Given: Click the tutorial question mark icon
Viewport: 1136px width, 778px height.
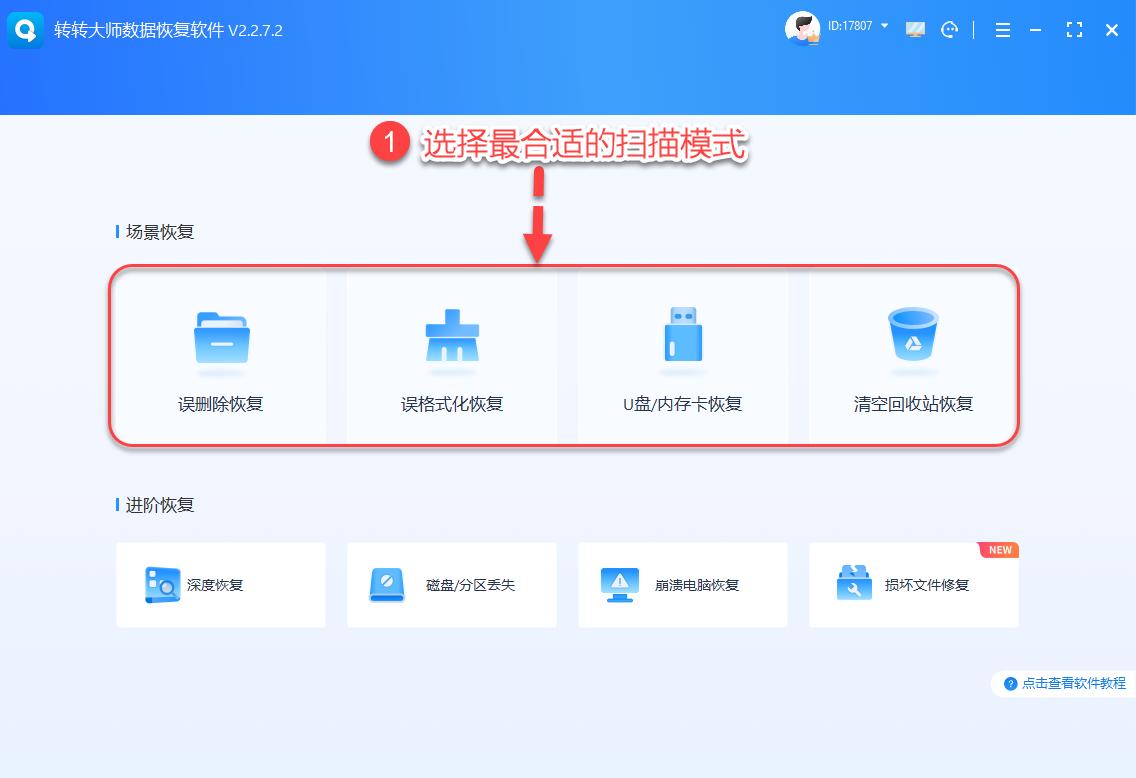Looking at the screenshot, I should point(1011,683).
